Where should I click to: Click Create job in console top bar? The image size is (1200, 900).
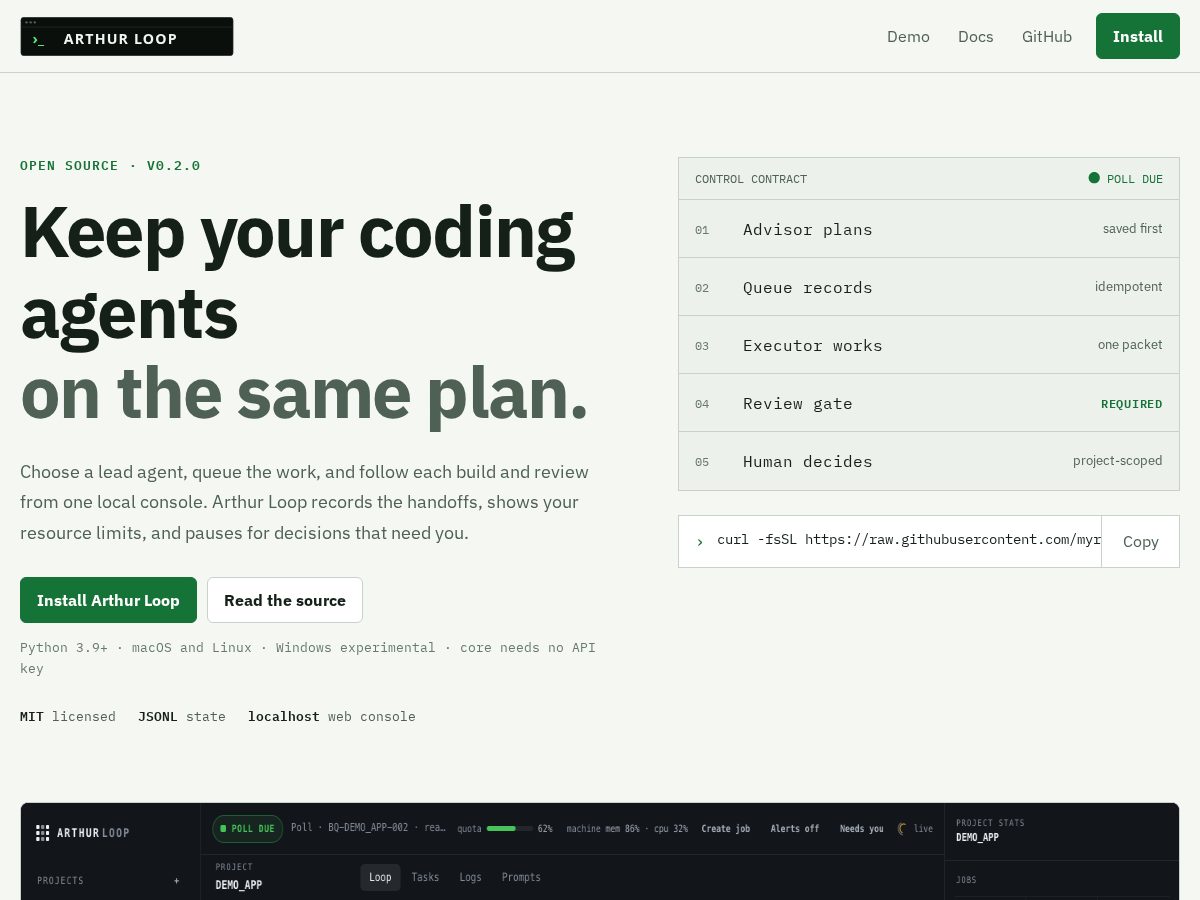pos(726,829)
